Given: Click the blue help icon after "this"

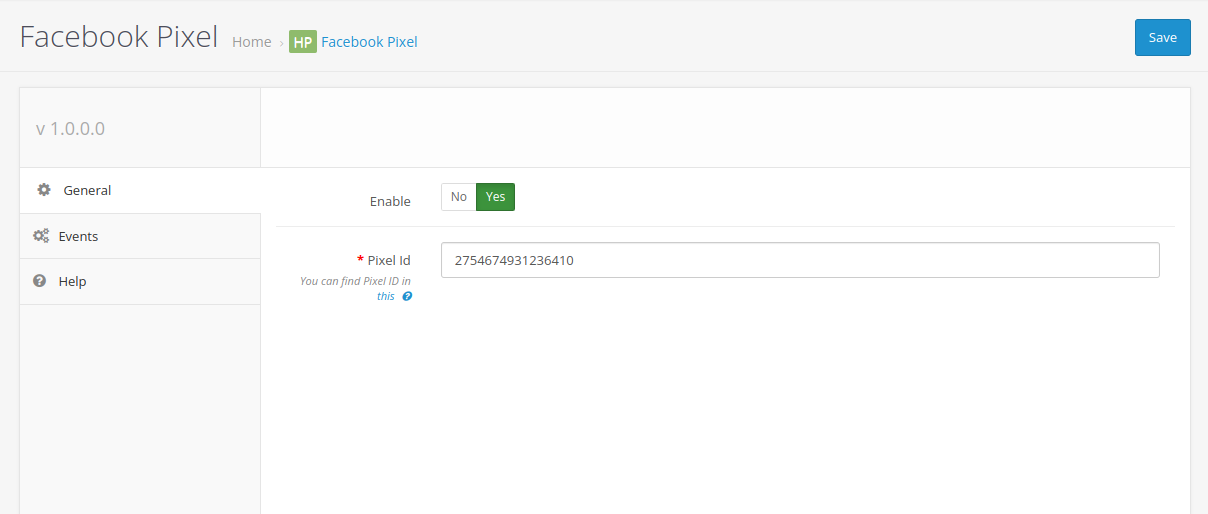Looking at the screenshot, I should point(407,296).
